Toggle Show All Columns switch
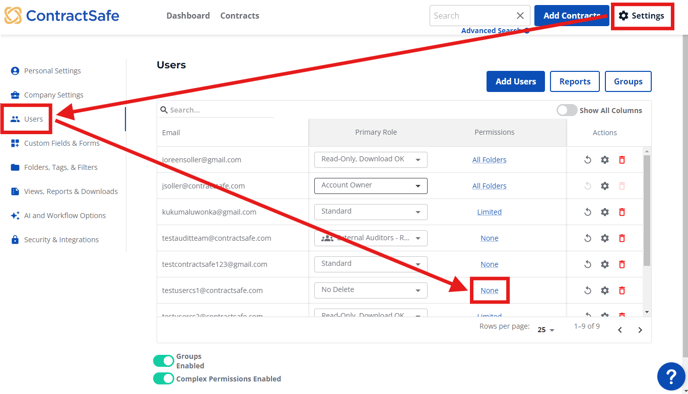The image size is (688, 394). (566, 110)
